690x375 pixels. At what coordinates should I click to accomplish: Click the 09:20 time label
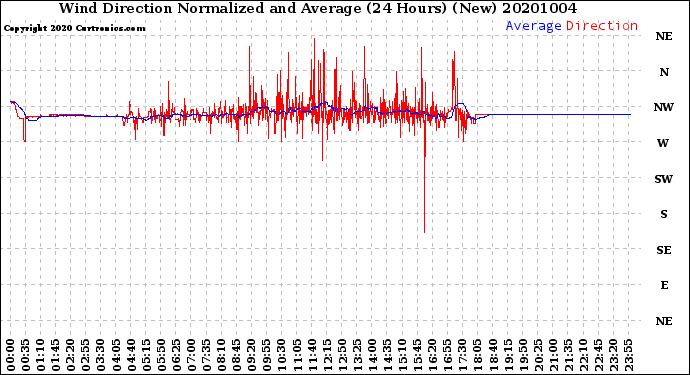coord(252,355)
